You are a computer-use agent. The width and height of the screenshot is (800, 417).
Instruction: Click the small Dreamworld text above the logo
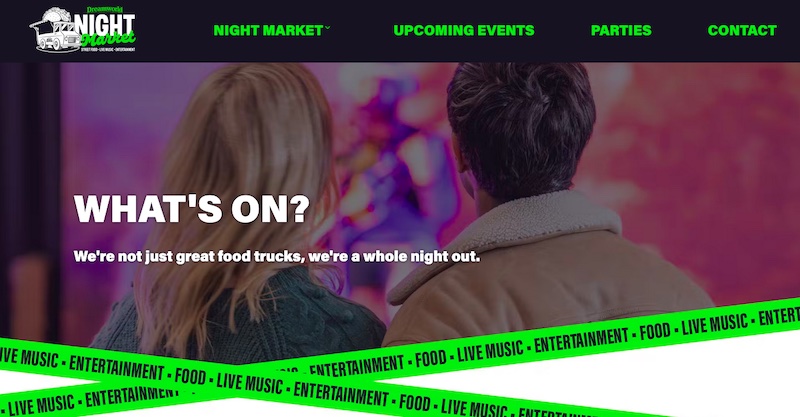(105, 9)
